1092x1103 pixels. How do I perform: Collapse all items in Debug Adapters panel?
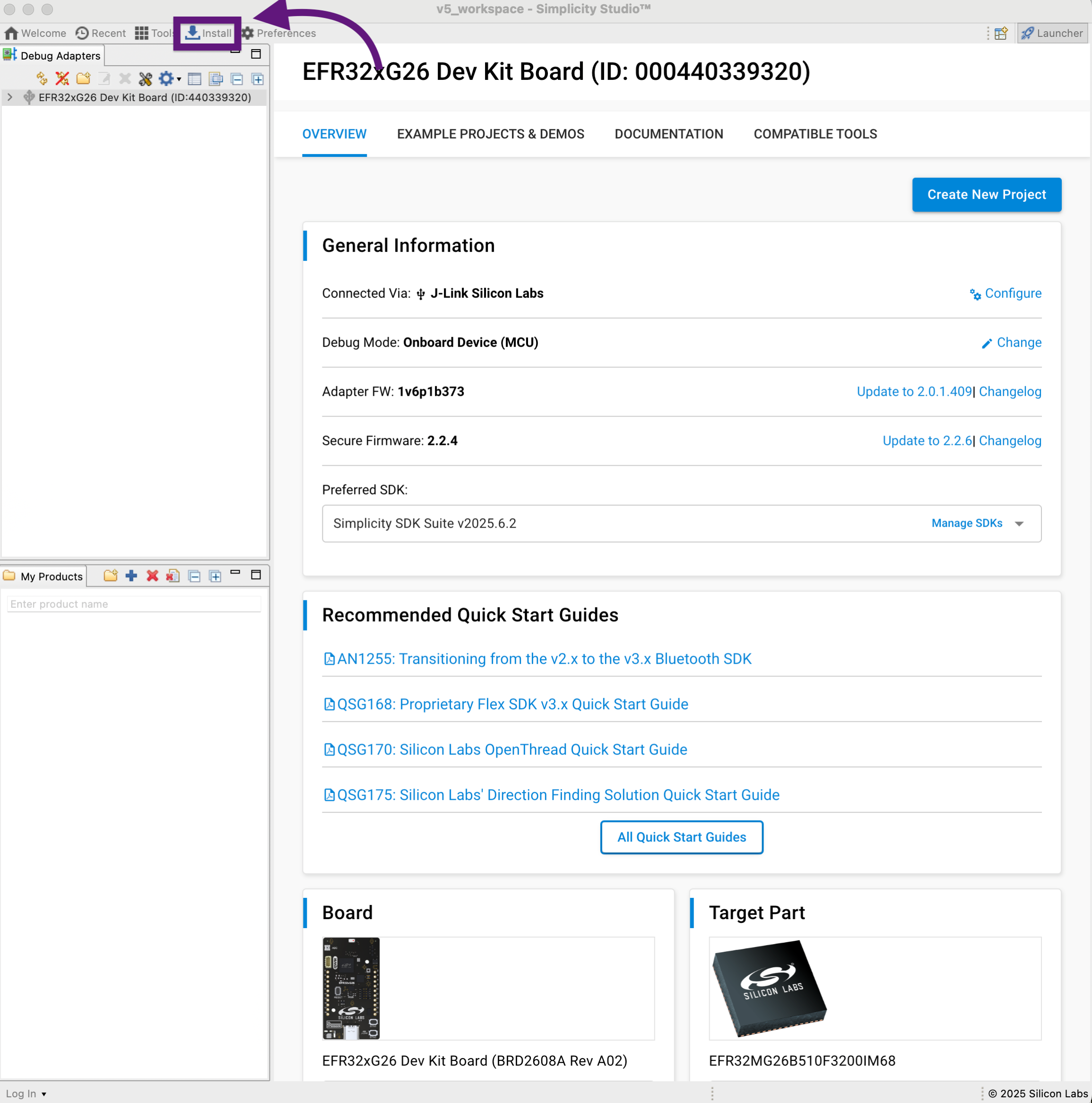(x=237, y=79)
